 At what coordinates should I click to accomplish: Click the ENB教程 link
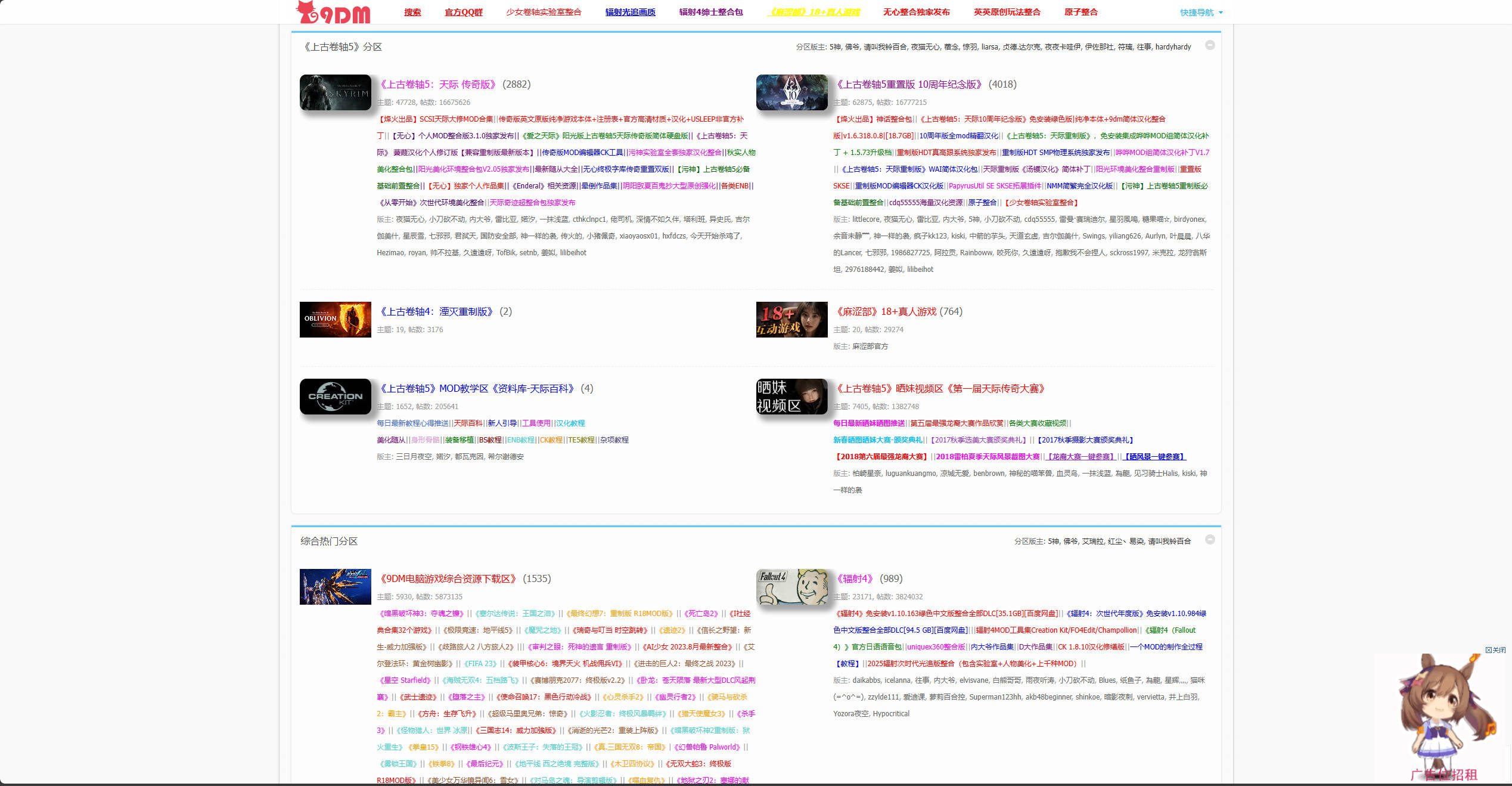coord(521,440)
